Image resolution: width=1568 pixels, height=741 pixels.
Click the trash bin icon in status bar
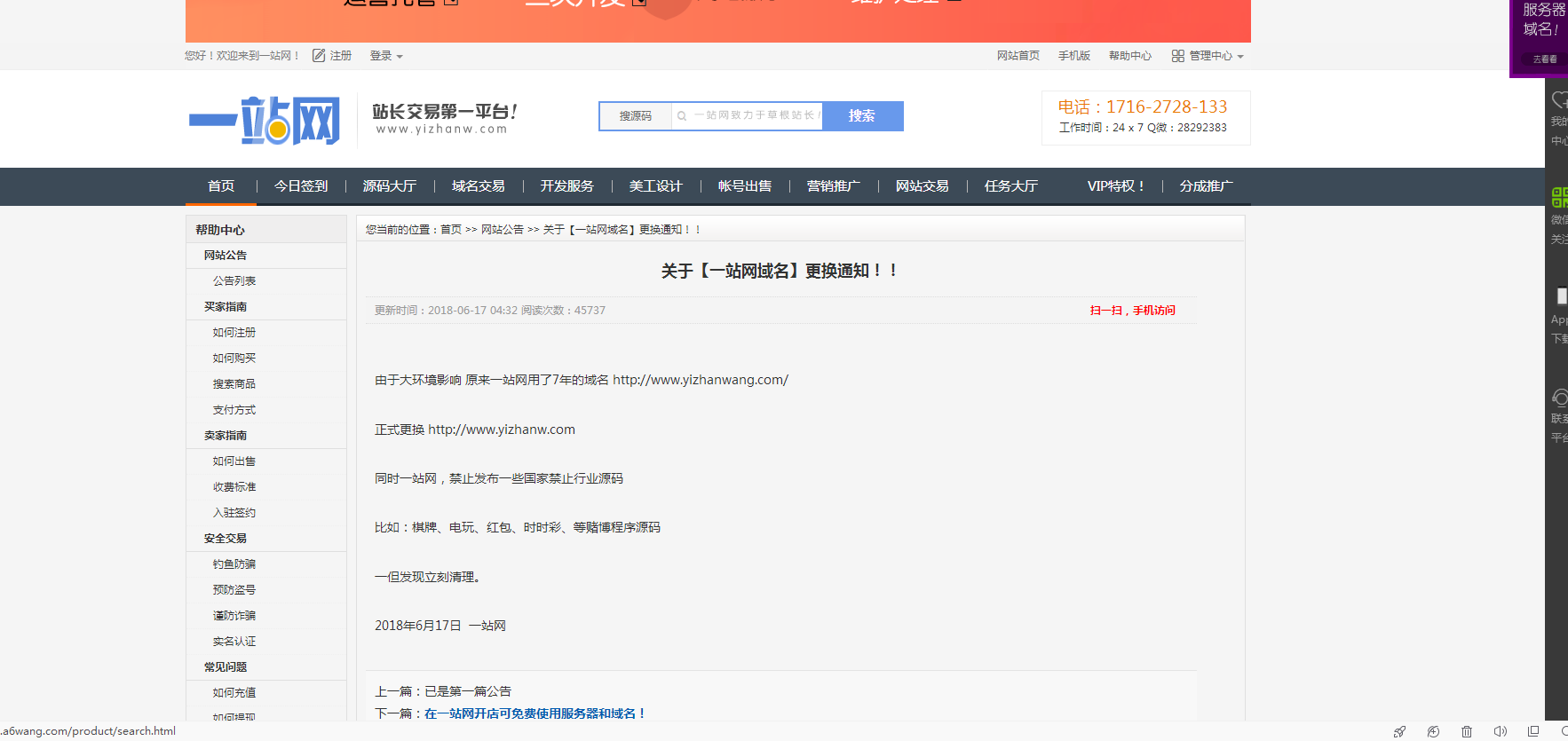[1467, 731]
